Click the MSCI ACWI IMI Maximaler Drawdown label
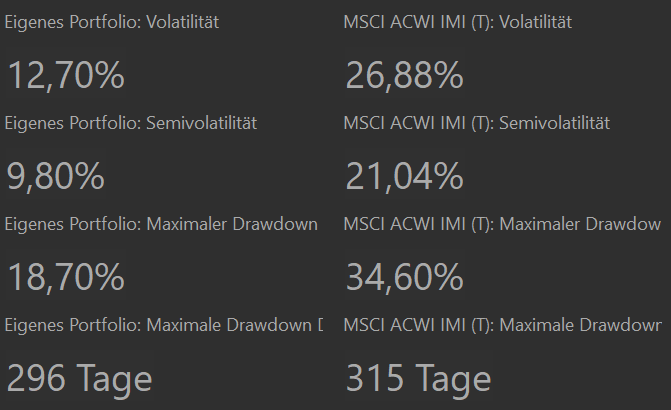The image size is (671, 410). click(502, 224)
